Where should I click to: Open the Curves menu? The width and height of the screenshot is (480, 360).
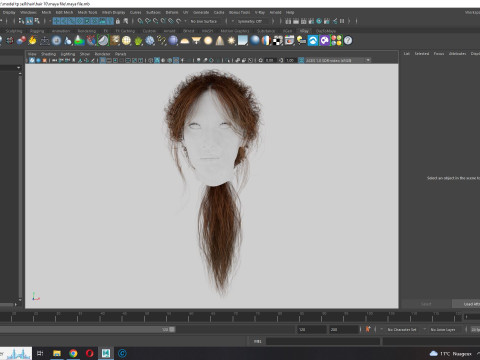click(135, 12)
